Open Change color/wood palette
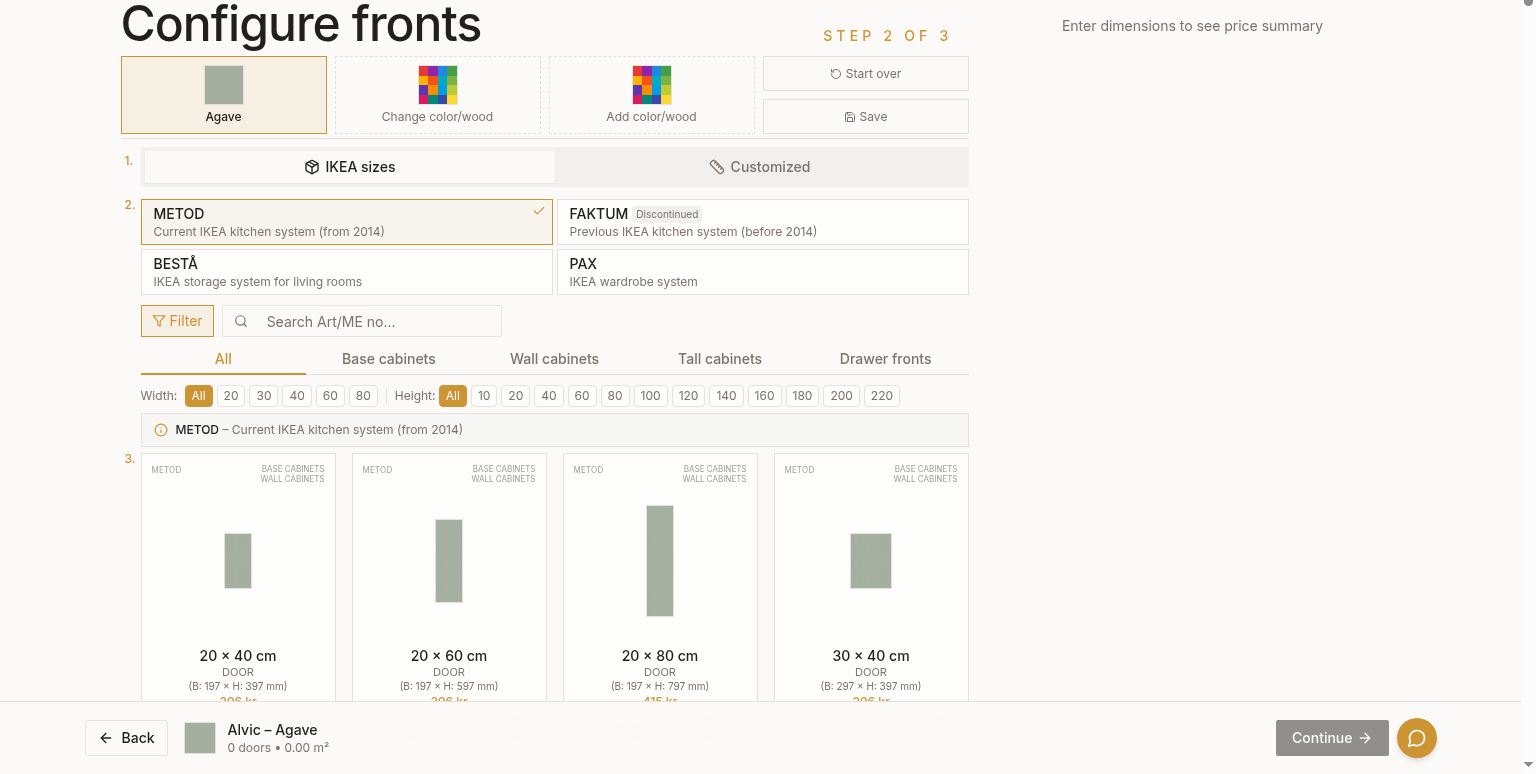Viewport: 1536px width, 774px height. 438,95
